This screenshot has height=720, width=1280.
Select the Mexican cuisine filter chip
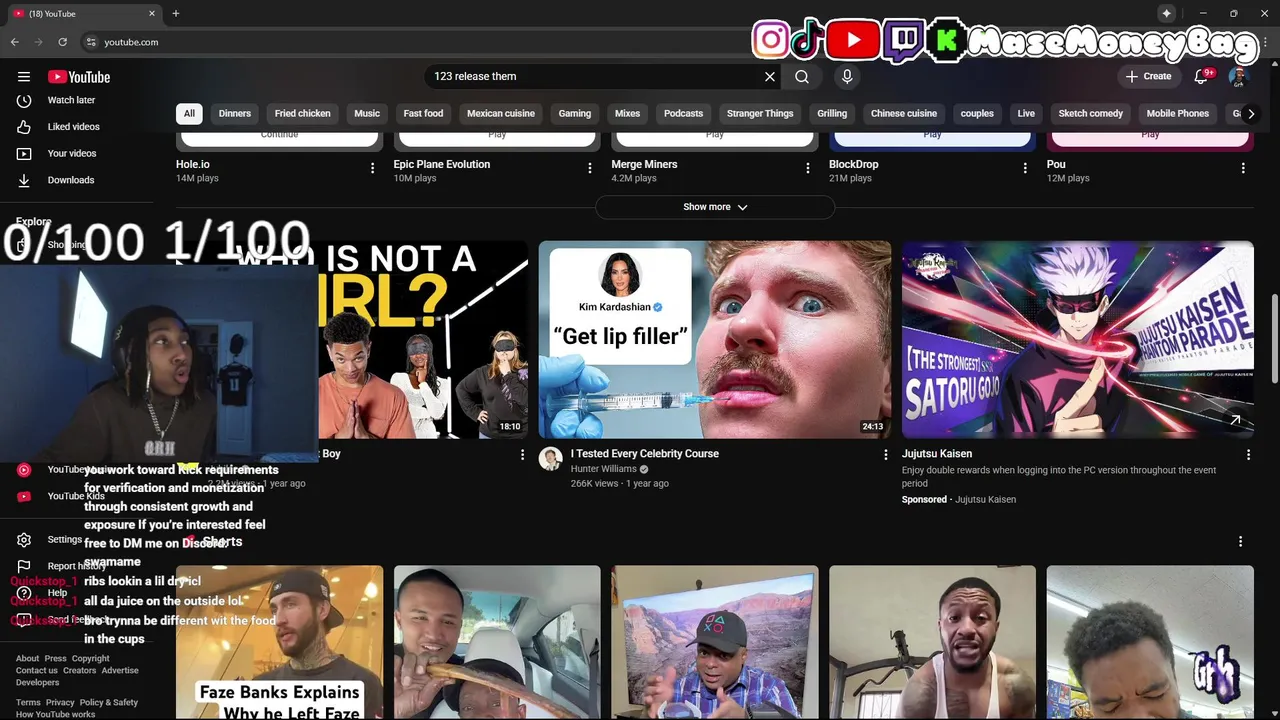[501, 113]
